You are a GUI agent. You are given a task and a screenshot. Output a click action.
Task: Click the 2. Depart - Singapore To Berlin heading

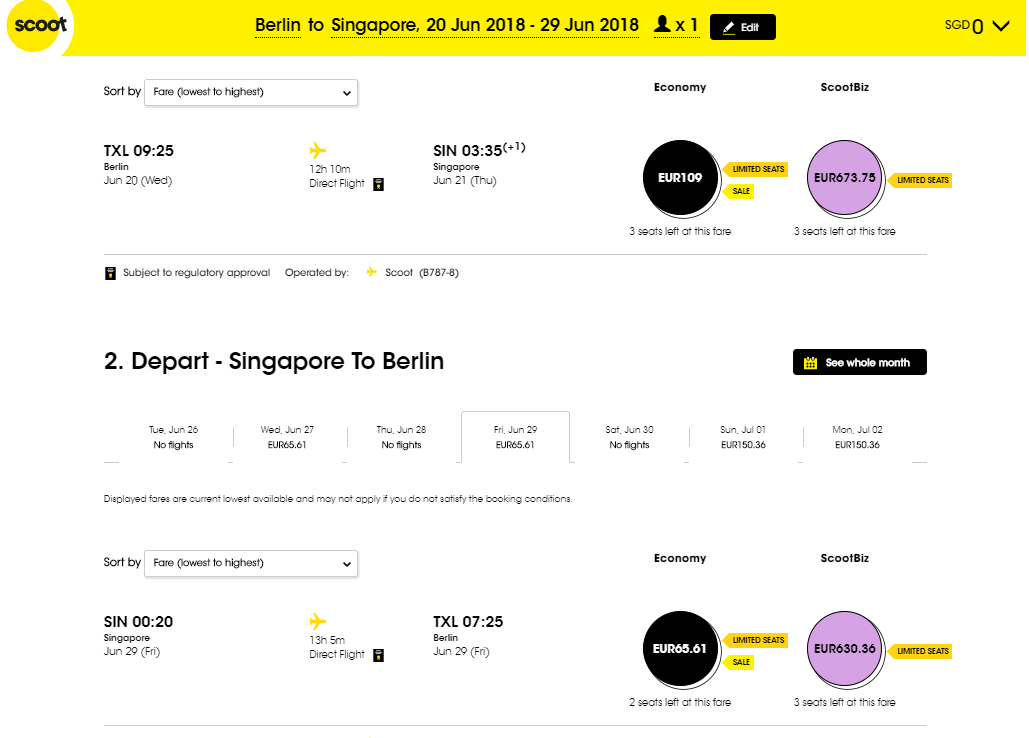coord(274,361)
